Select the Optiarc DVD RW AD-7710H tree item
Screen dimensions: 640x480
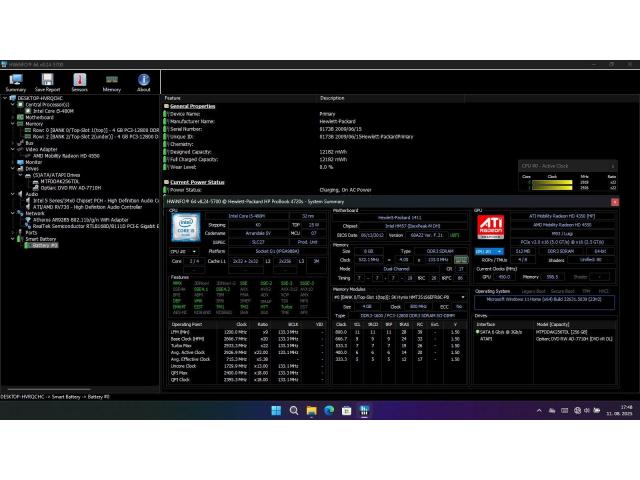point(70,188)
